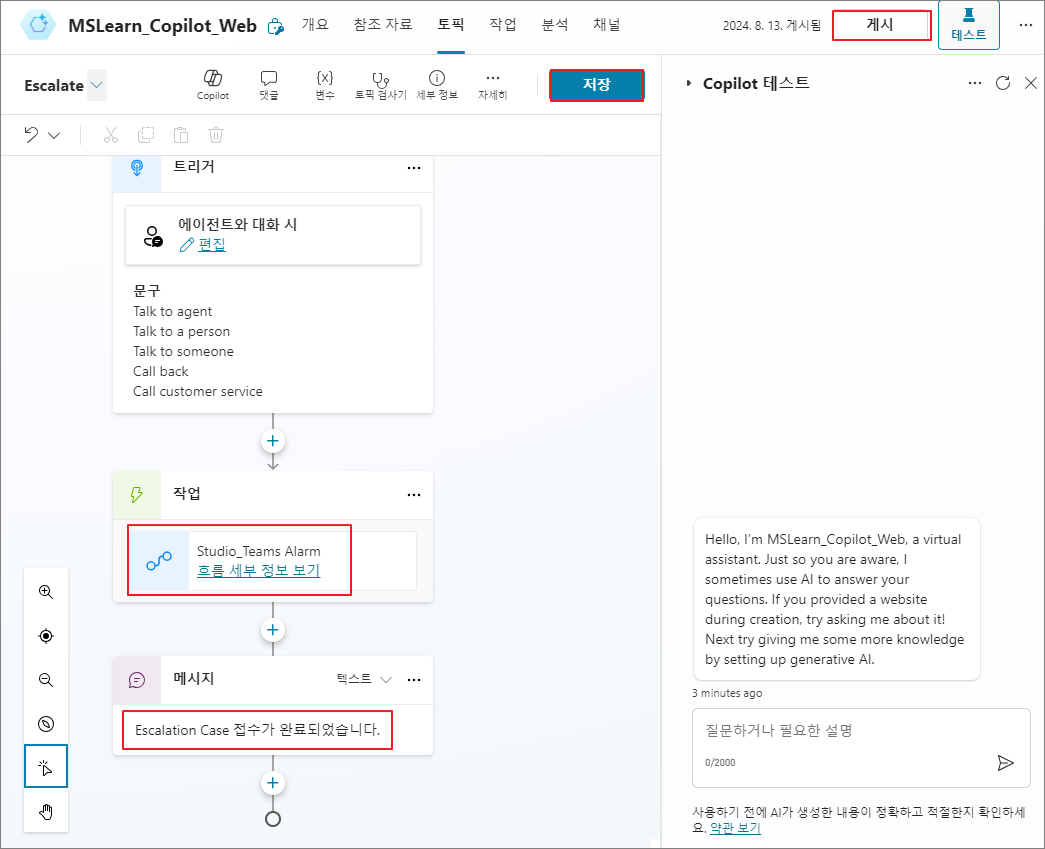Open the Copilot toolbar tool
This screenshot has width=1045, height=849.
point(213,85)
